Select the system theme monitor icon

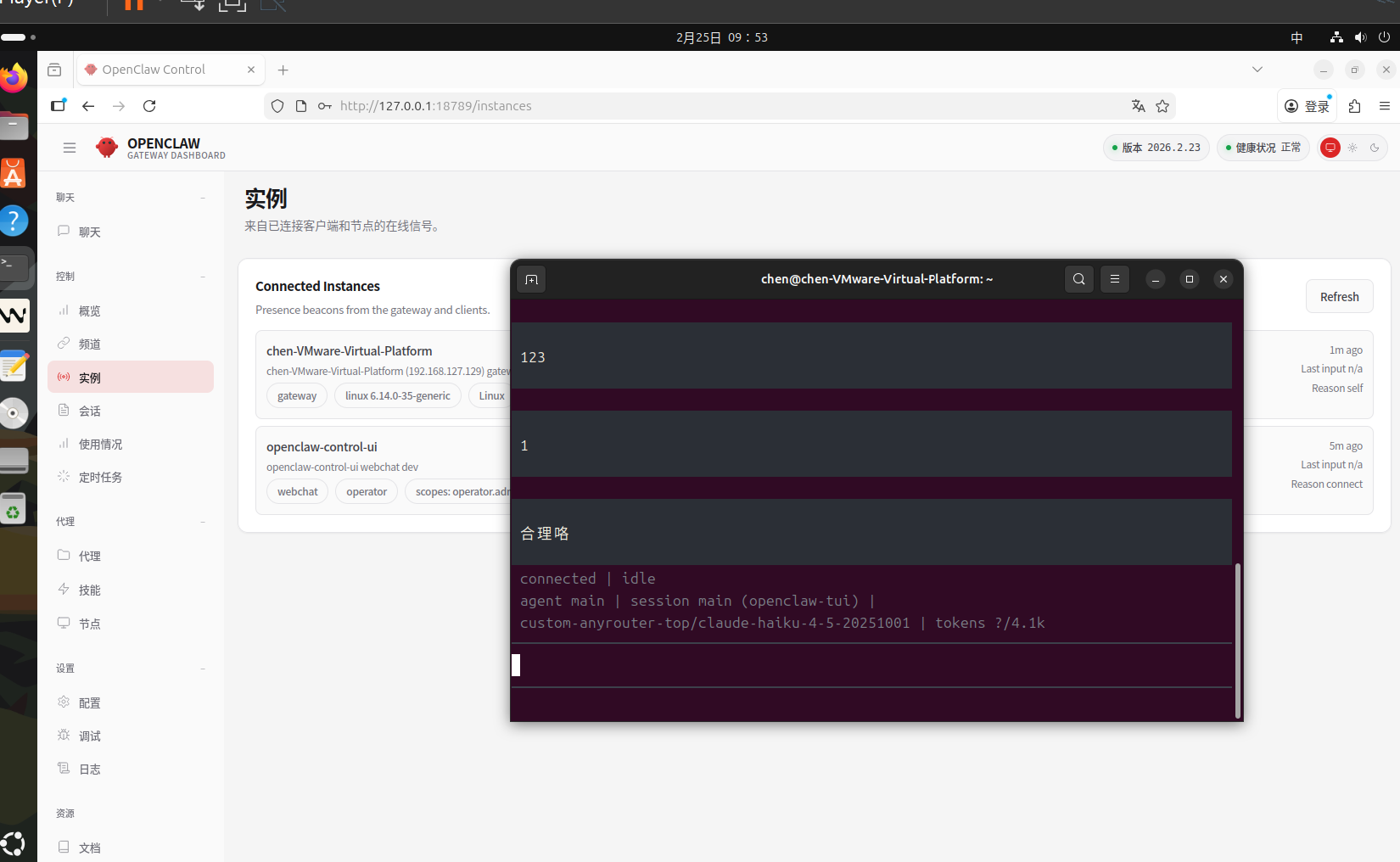click(1330, 148)
